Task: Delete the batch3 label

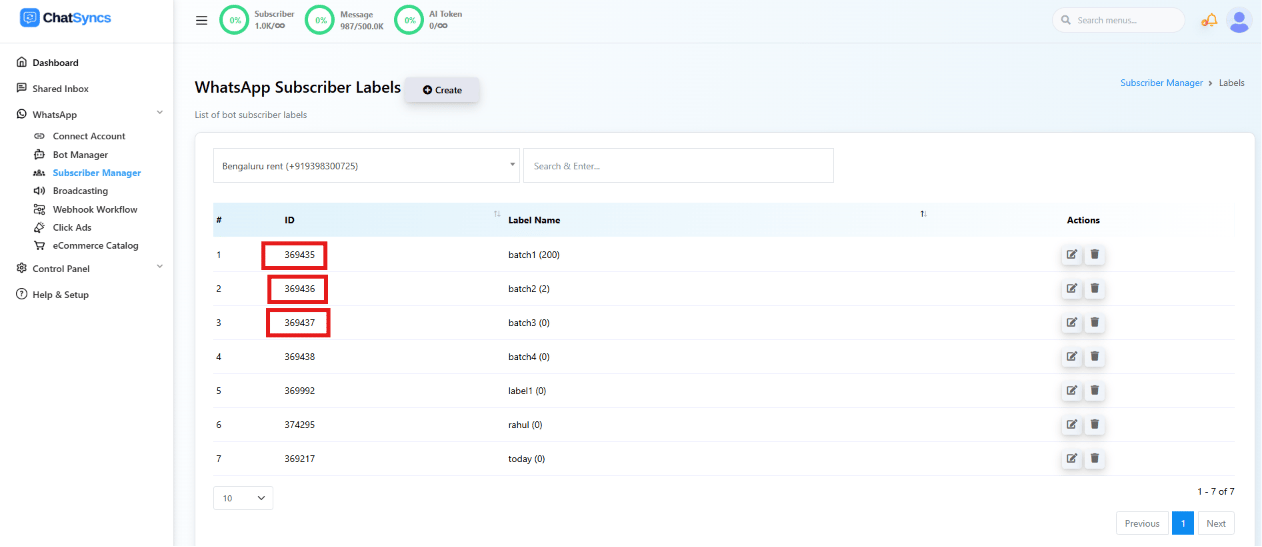Action: click(x=1095, y=323)
